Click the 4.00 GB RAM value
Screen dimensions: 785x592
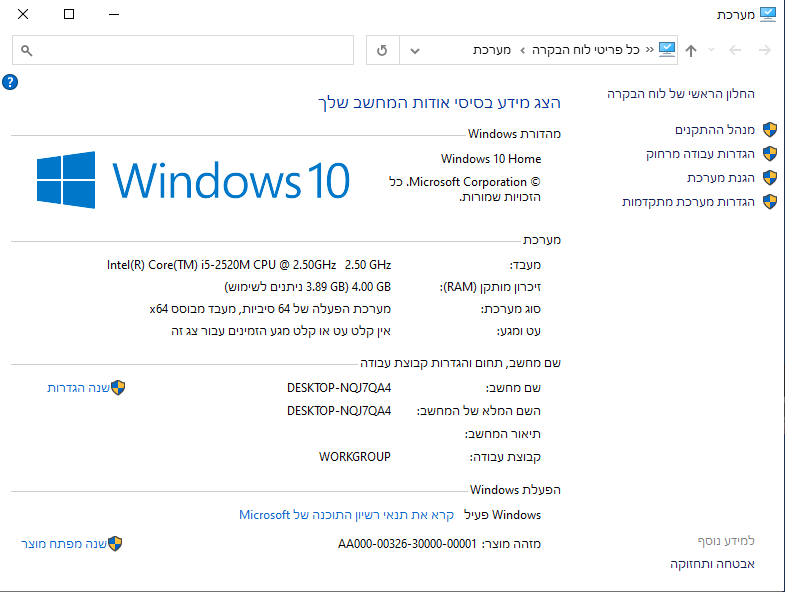click(x=307, y=287)
